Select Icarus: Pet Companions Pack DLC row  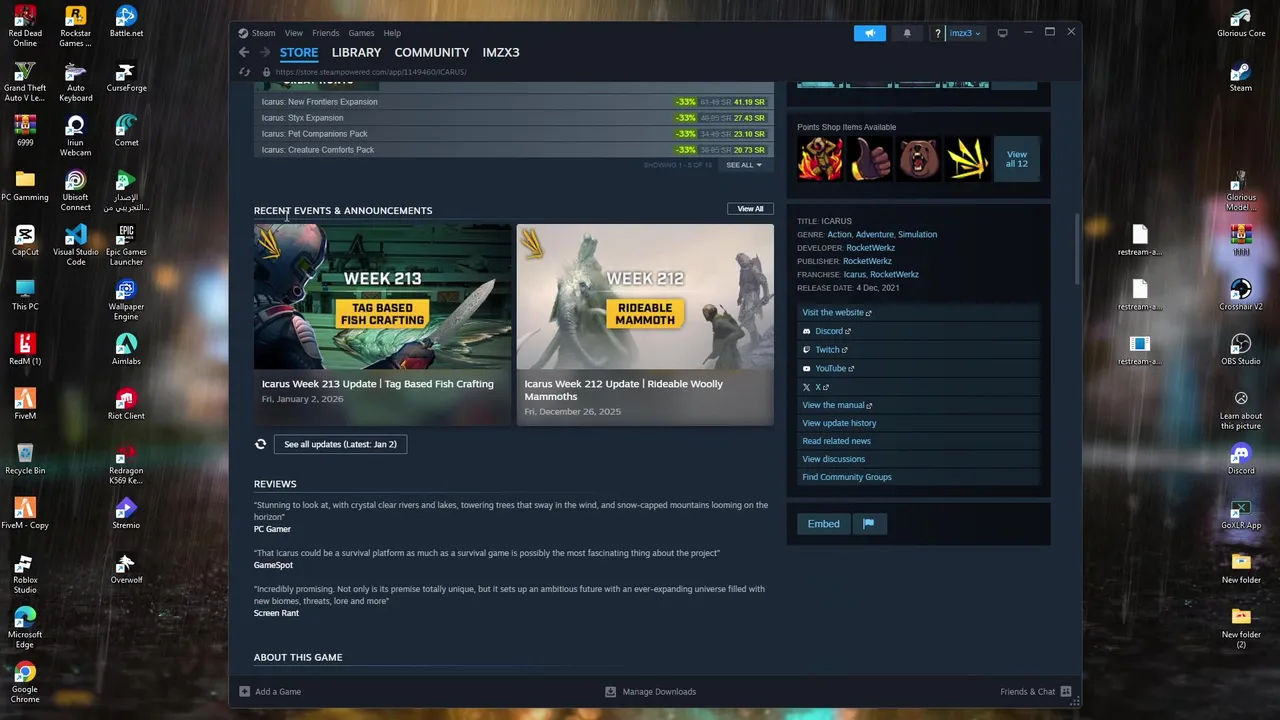tap(513, 134)
